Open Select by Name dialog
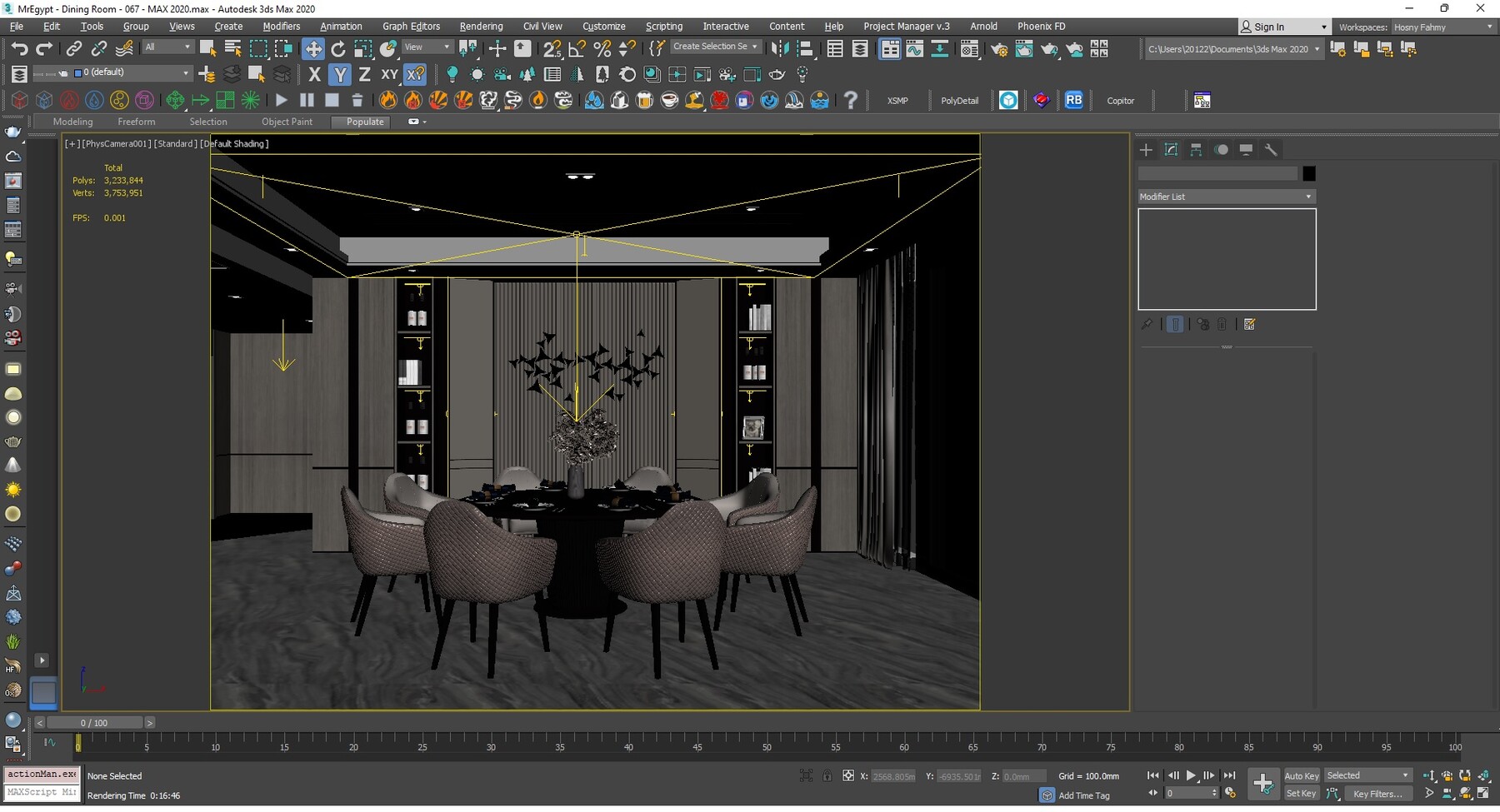This screenshot has height=812, width=1500. point(232,48)
